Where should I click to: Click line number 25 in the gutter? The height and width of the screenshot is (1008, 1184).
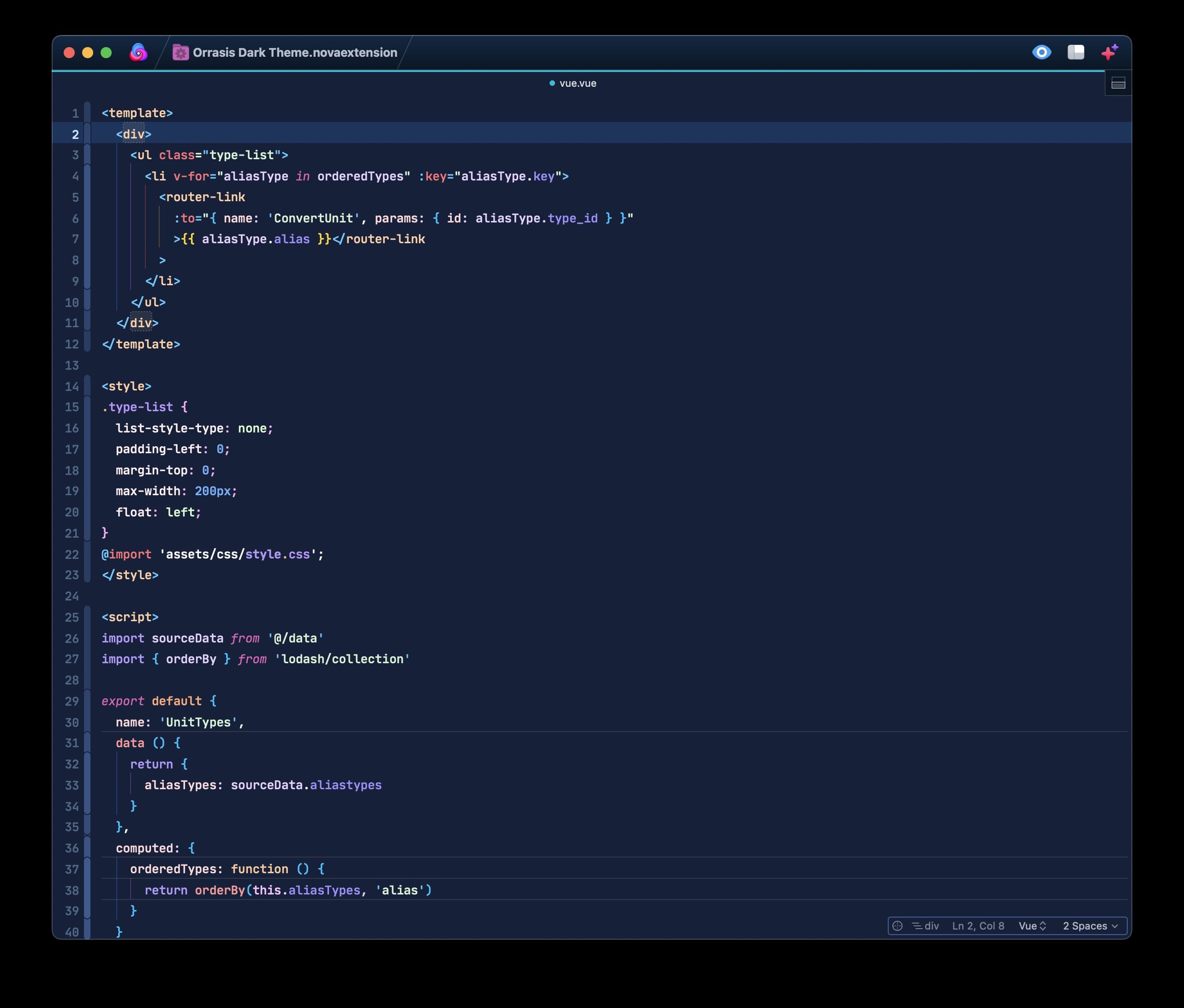[x=72, y=617]
